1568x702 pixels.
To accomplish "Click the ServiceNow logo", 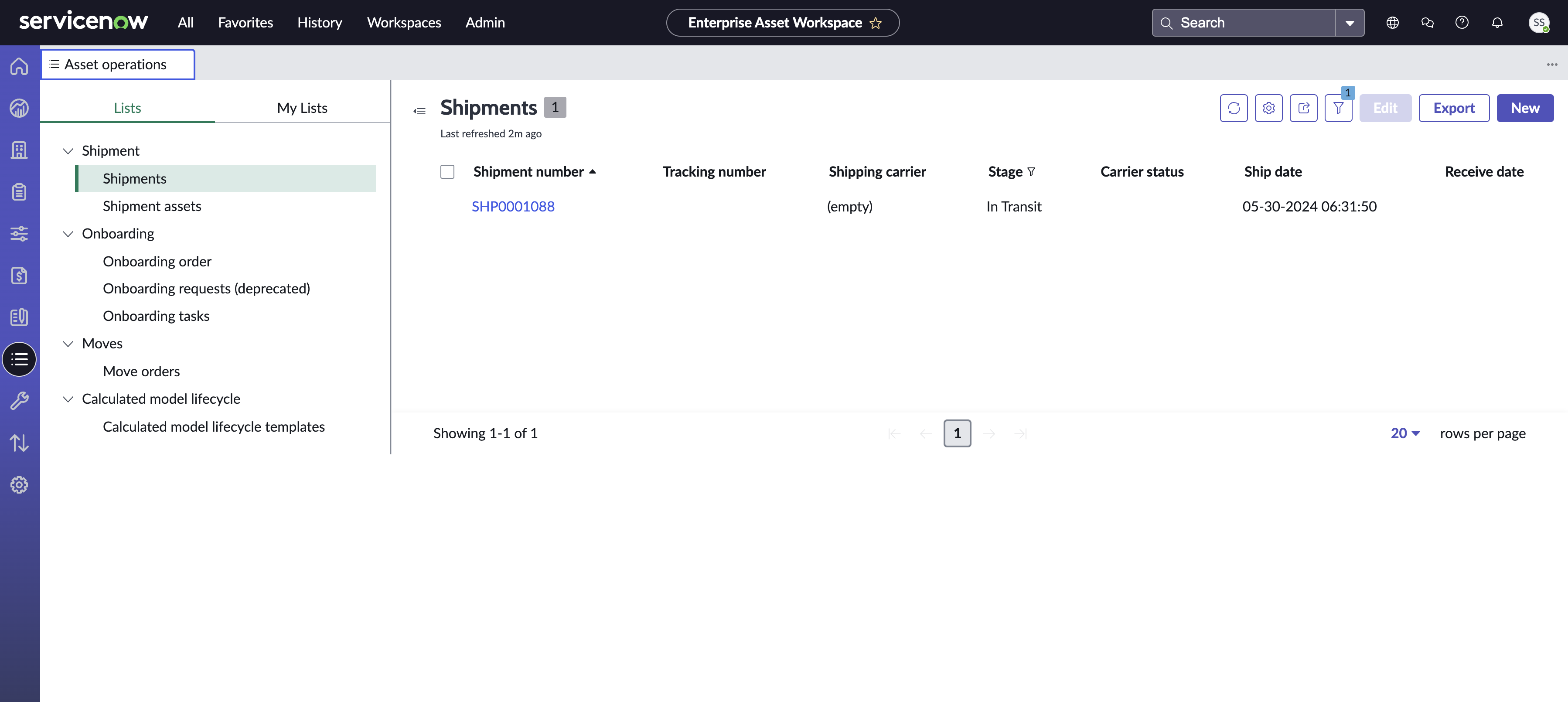I will coord(83,20).
